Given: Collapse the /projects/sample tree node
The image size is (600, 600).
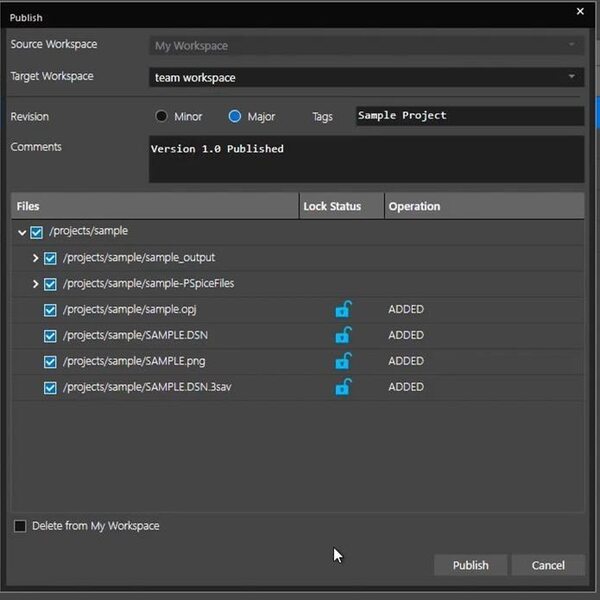Looking at the screenshot, I should pyautogui.click(x=22, y=232).
